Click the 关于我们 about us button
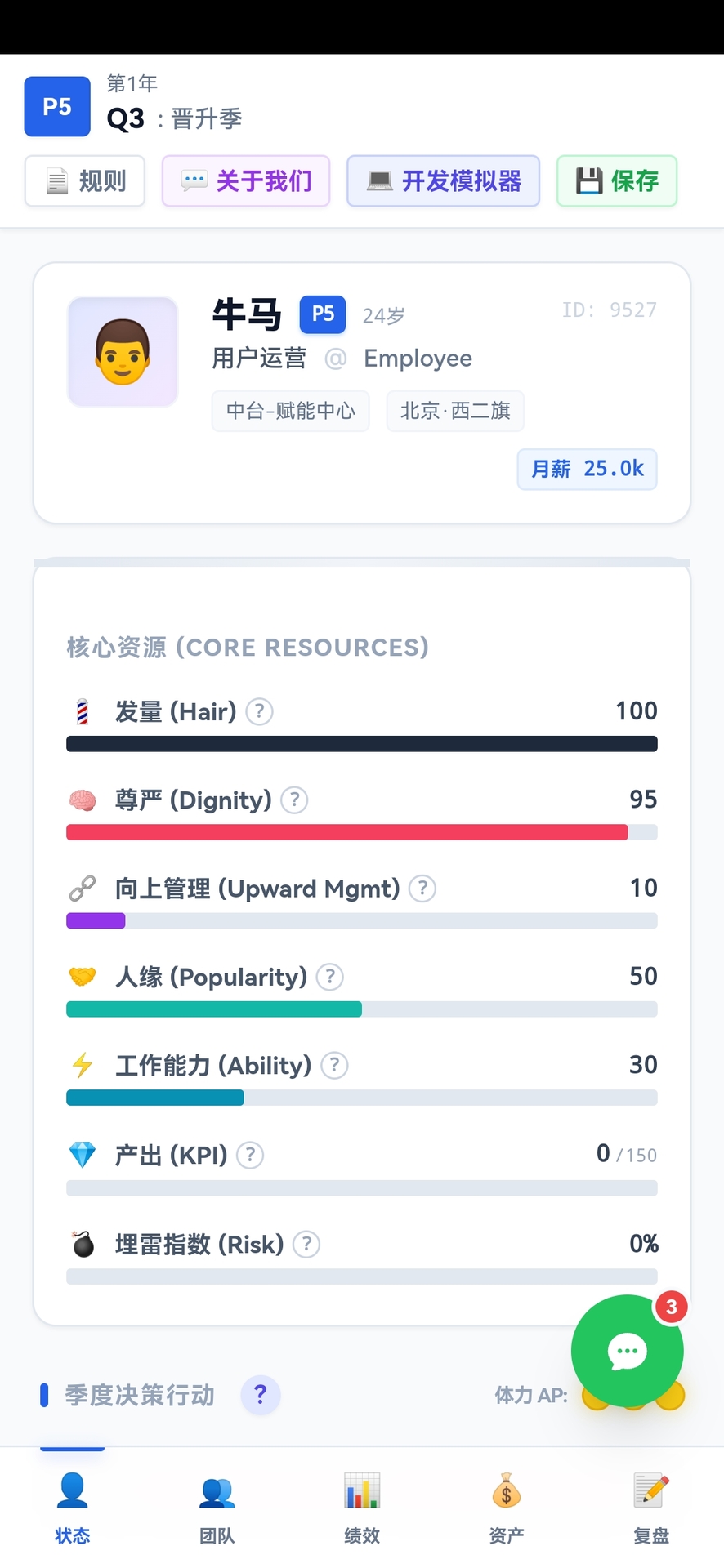724x1568 pixels. 246,180
